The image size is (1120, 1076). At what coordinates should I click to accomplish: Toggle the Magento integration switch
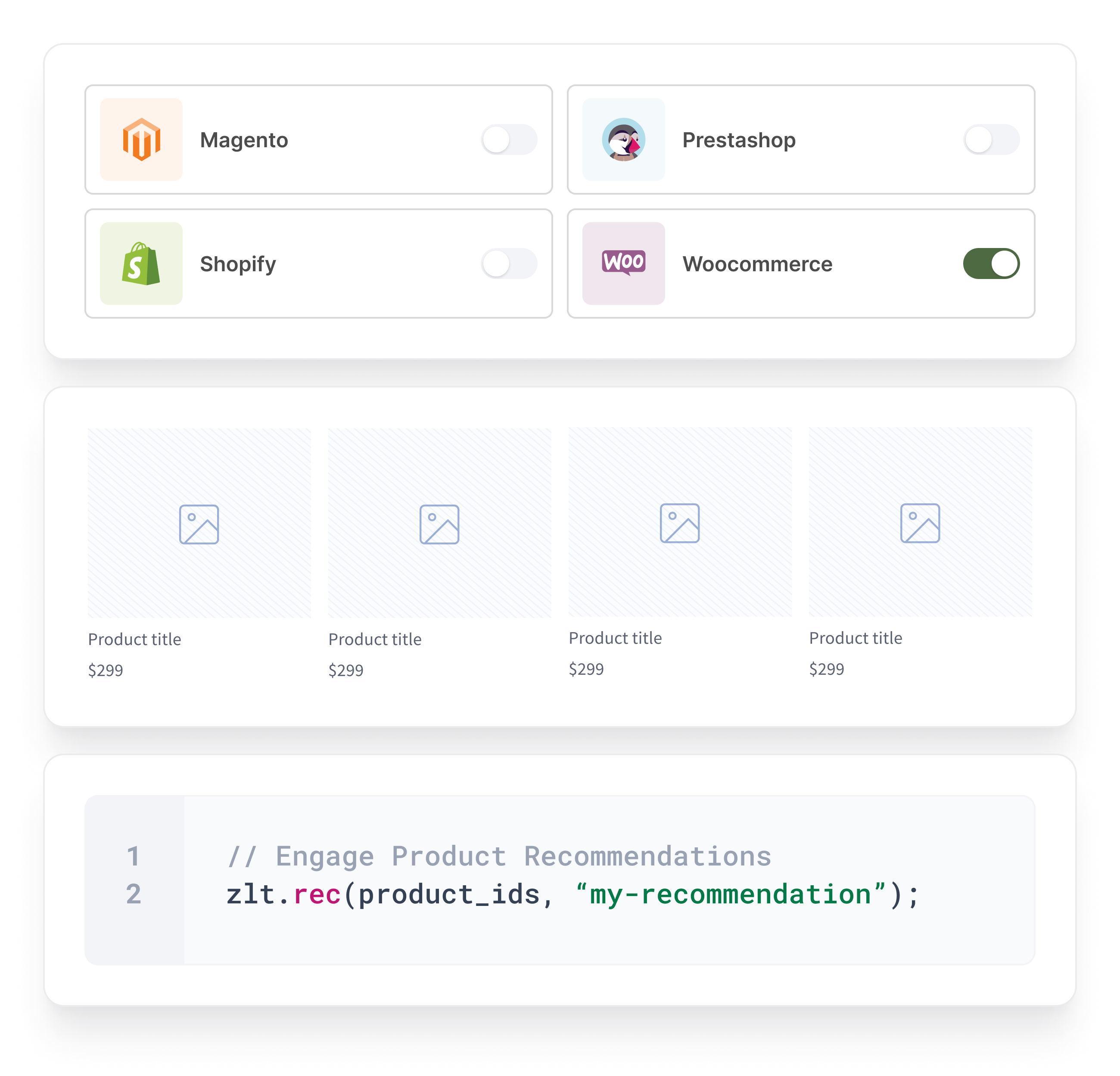[x=510, y=138]
